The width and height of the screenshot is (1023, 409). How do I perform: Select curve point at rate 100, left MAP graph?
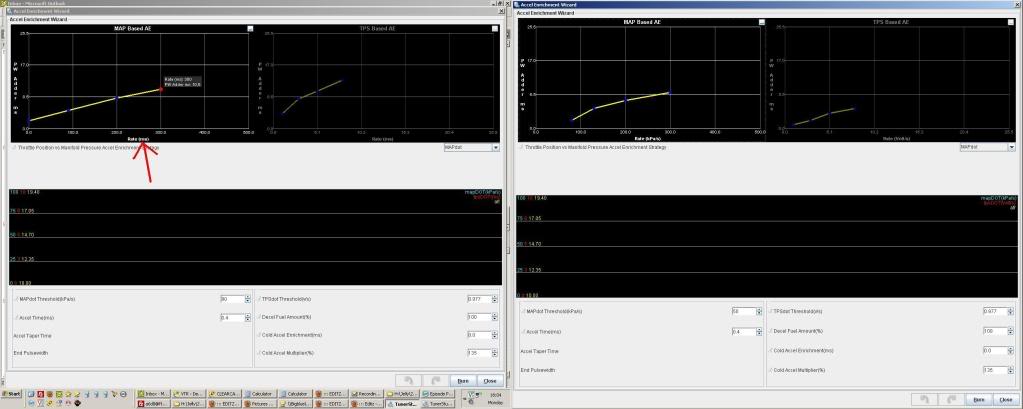(69, 110)
